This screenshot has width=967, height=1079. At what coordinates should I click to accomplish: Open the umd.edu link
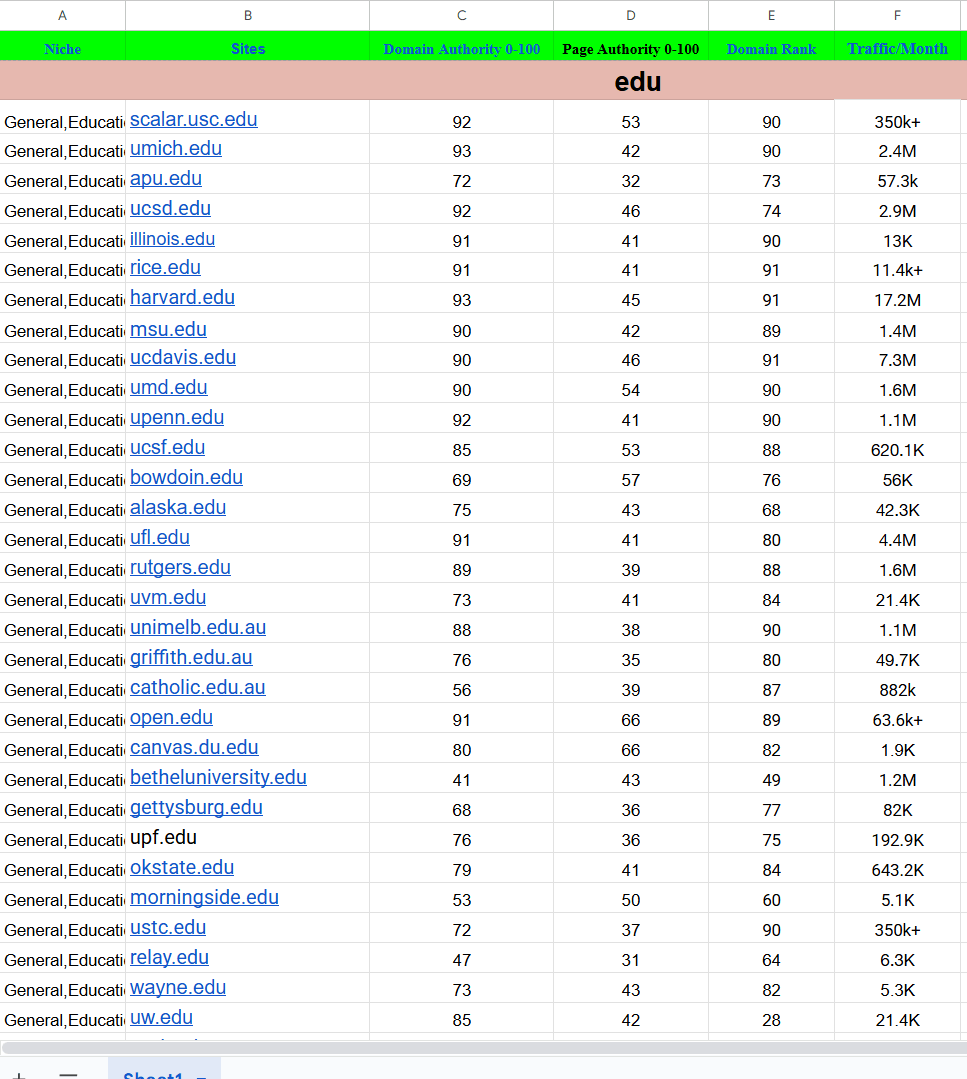pyautogui.click(x=169, y=387)
